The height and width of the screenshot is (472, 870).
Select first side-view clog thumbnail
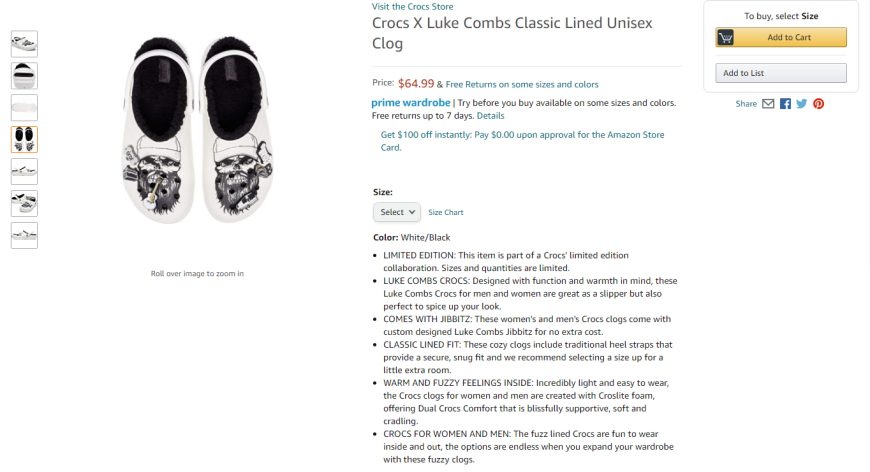[24, 44]
